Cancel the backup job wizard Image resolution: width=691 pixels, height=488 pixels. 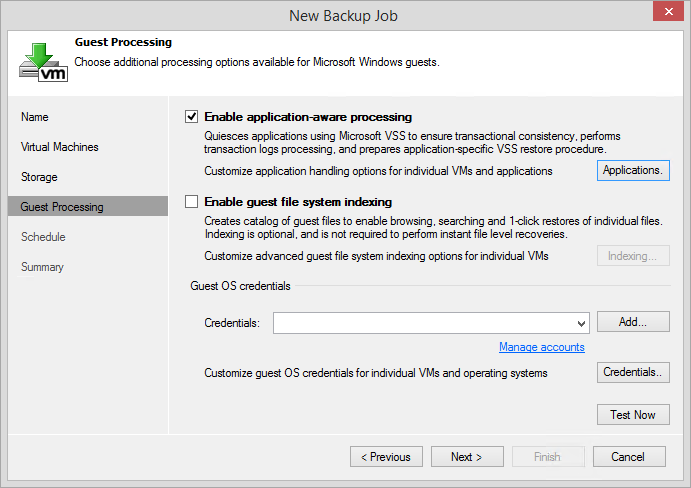tap(629, 456)
